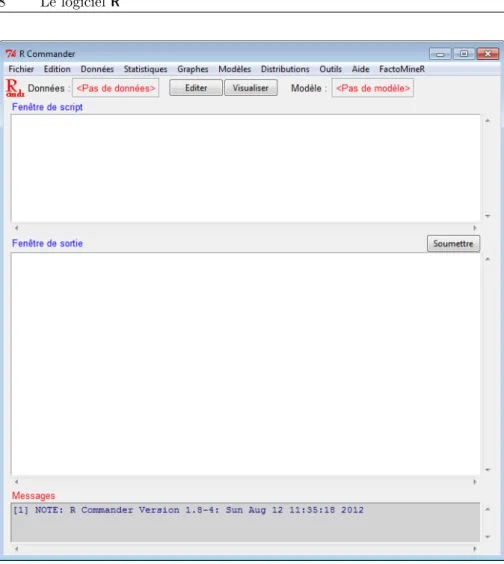Click Messages pane scroll down arrow
The image size is (504, 564).
pos(488,537)
